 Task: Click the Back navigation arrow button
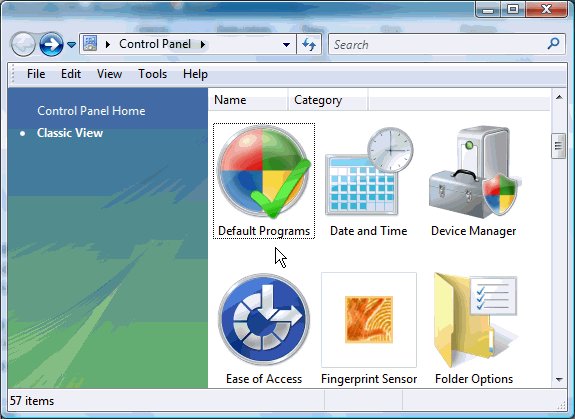coord(23,44)
